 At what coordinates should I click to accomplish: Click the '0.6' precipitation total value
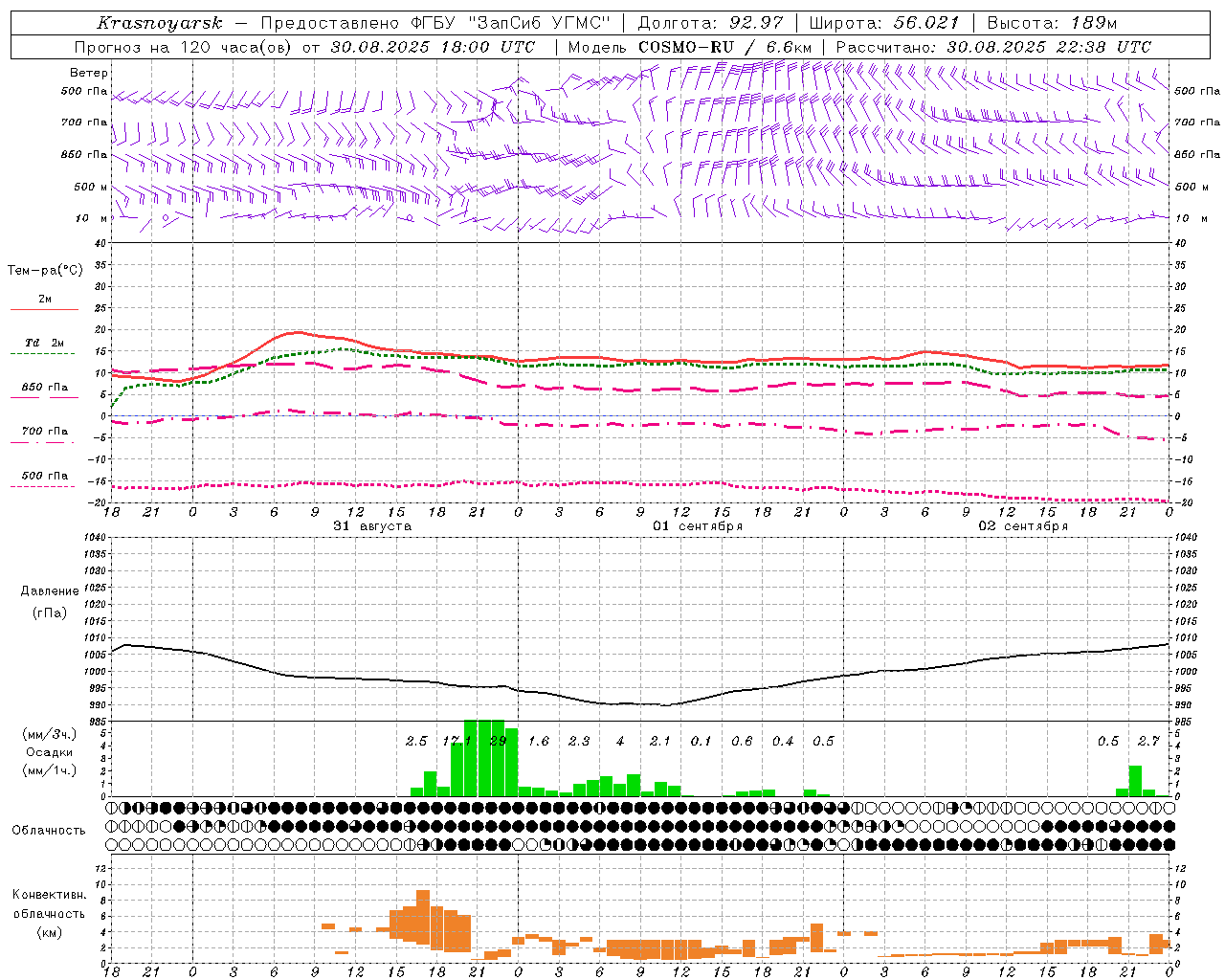point(742,741)
